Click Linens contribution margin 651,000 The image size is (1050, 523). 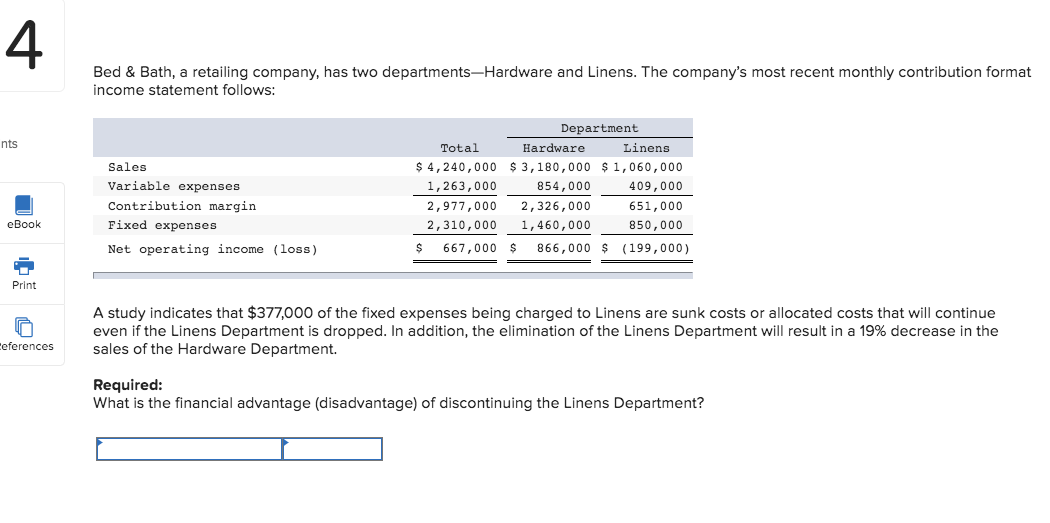[656, 206]
